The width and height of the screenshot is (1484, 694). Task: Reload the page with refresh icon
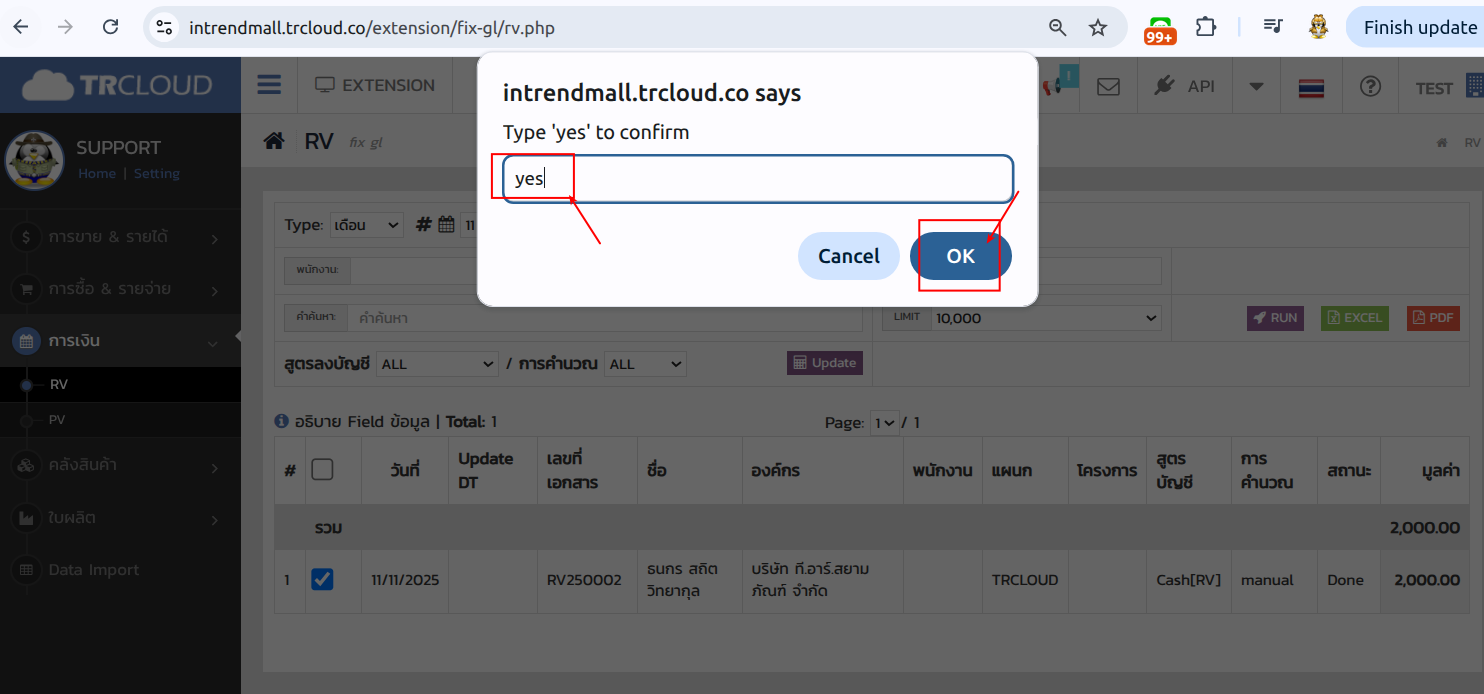click(x=111, y=27)
